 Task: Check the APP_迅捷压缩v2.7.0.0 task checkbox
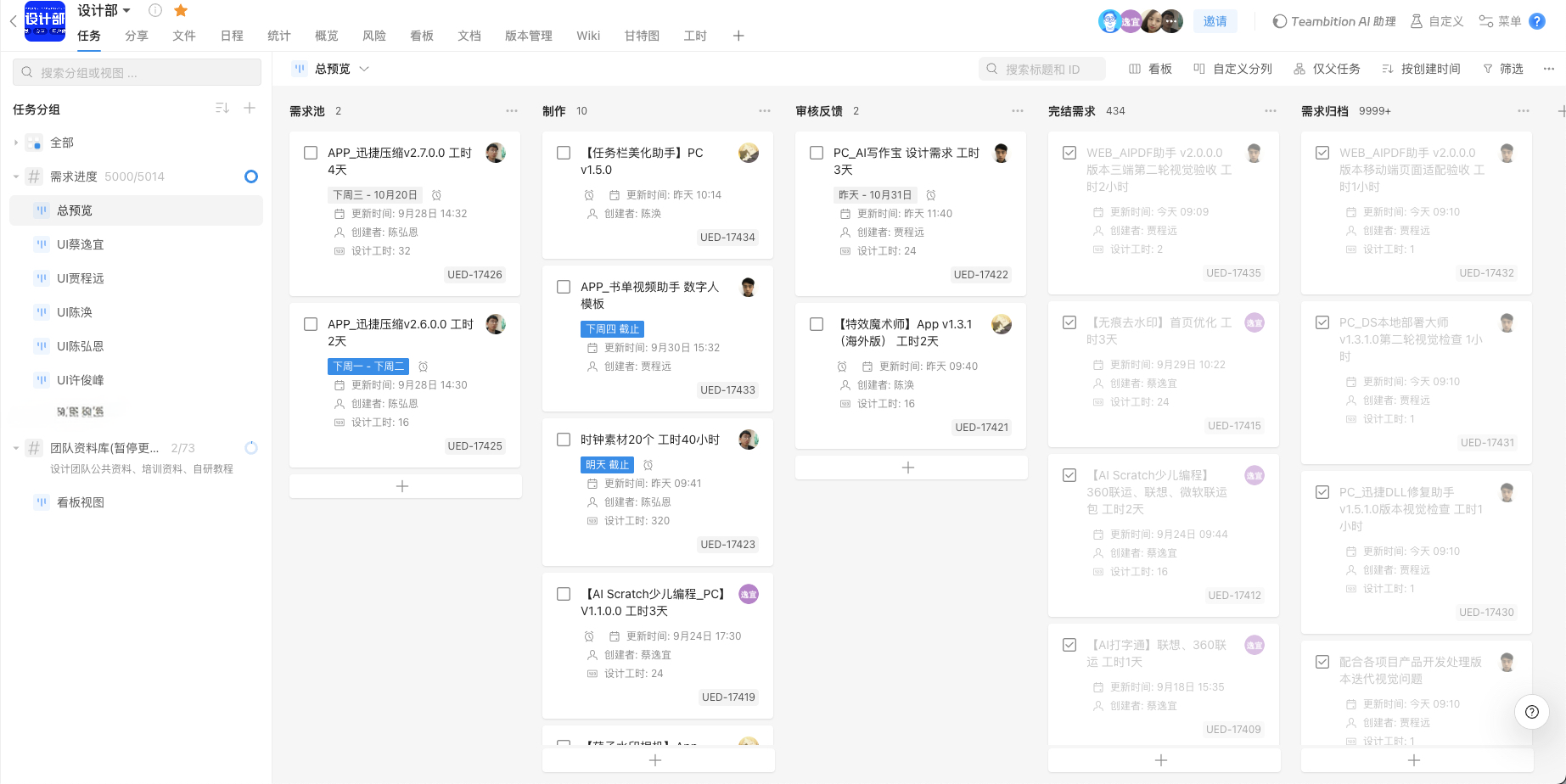[x=311, y=154]
